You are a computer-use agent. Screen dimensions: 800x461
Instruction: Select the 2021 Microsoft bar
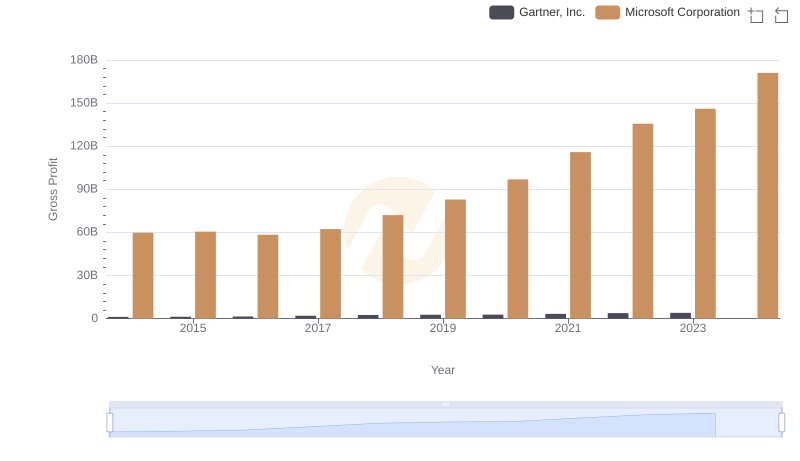pos(581,235)
